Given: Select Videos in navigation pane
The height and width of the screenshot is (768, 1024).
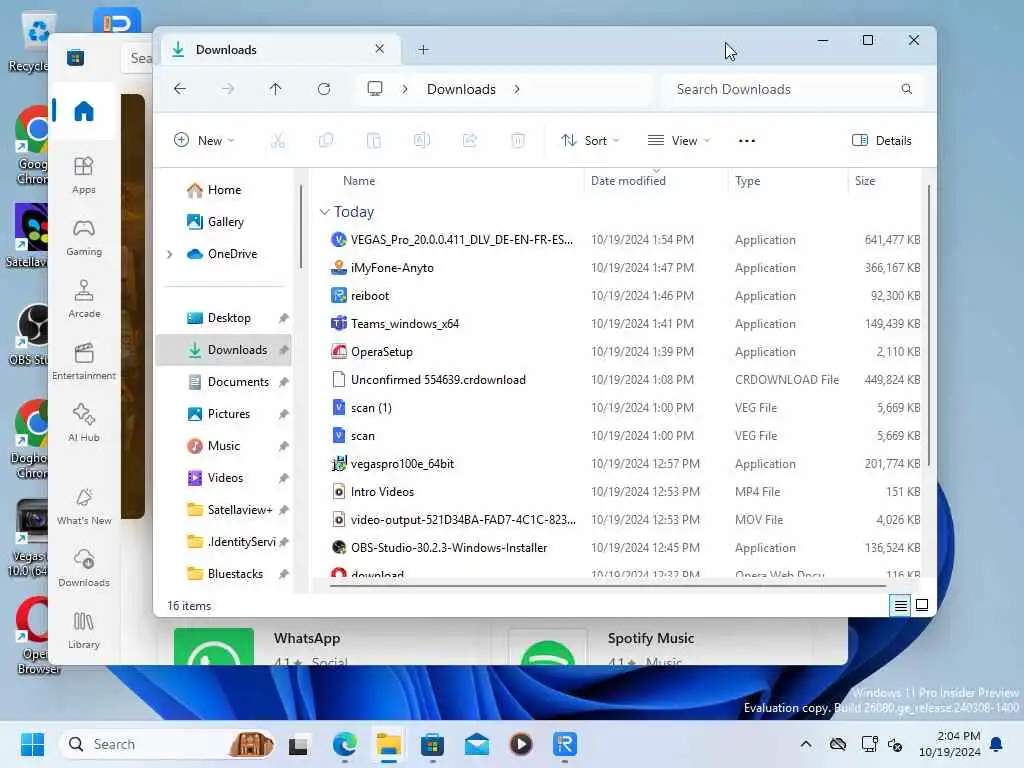Looking at the screenshot, I should pyautogui.click(x=224, y=478).
